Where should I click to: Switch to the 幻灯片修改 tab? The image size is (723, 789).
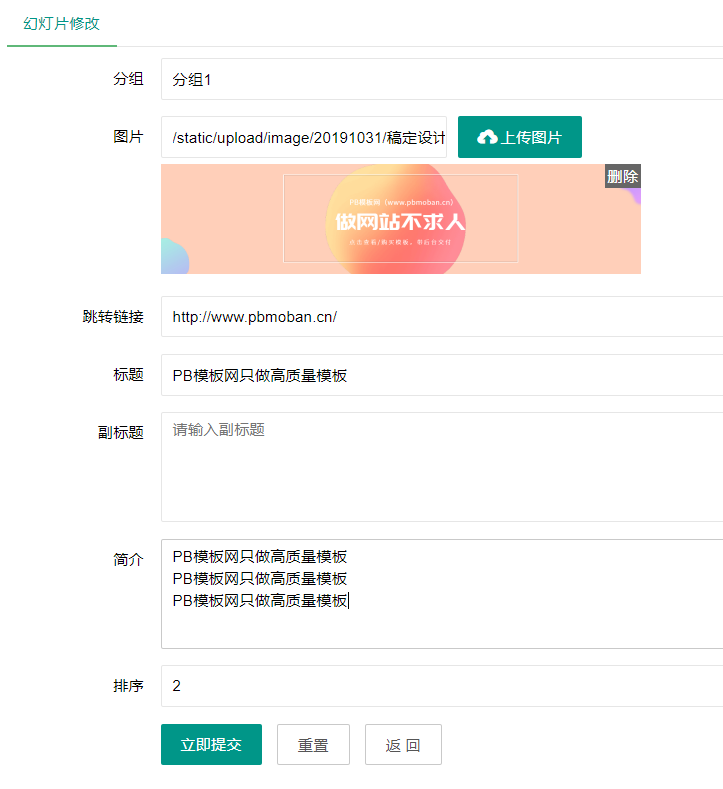61,23
